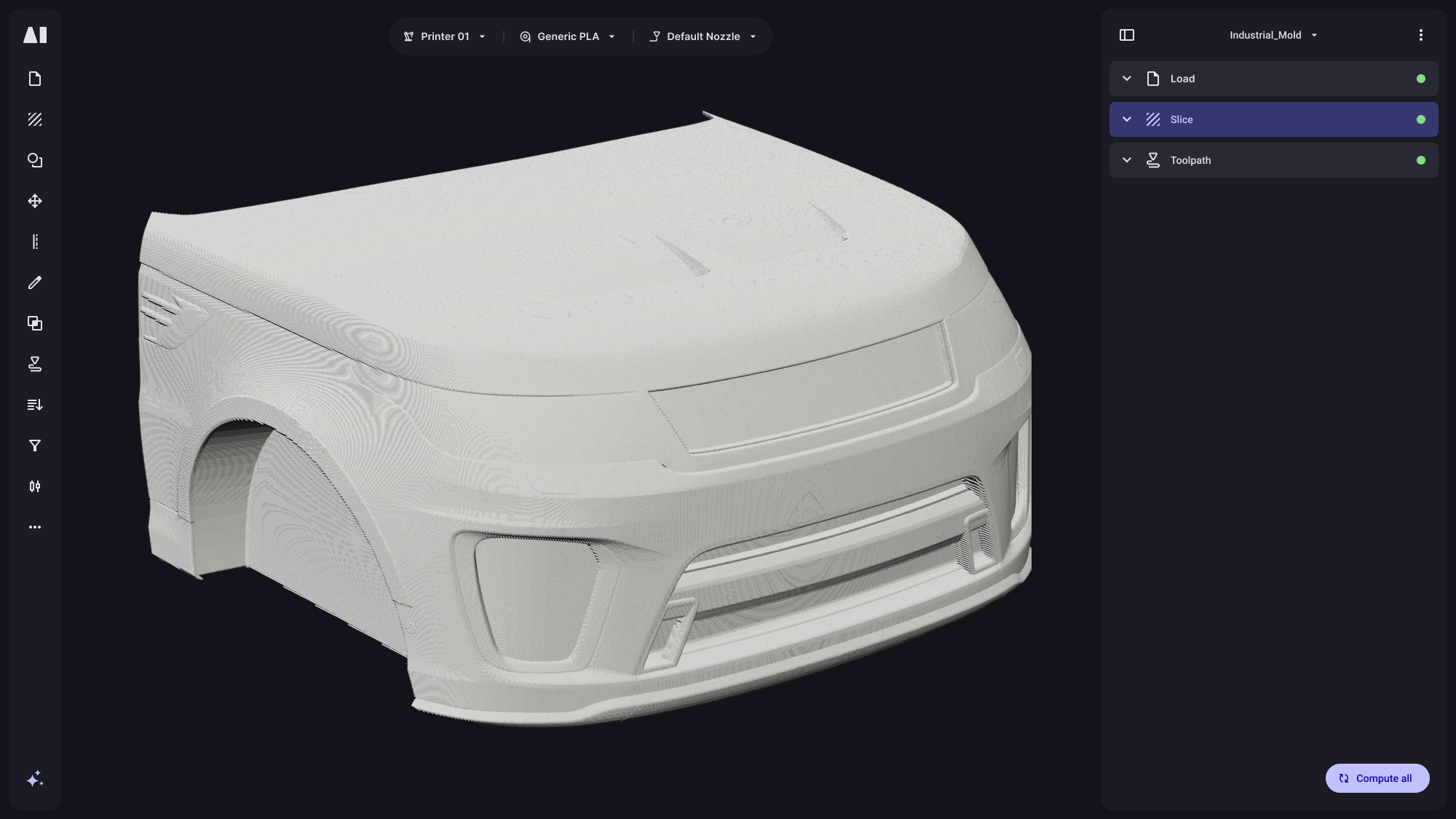The image size is (1456, 819).
Task: Click the sparkle AI assistant icon
Action: (35, 779)
